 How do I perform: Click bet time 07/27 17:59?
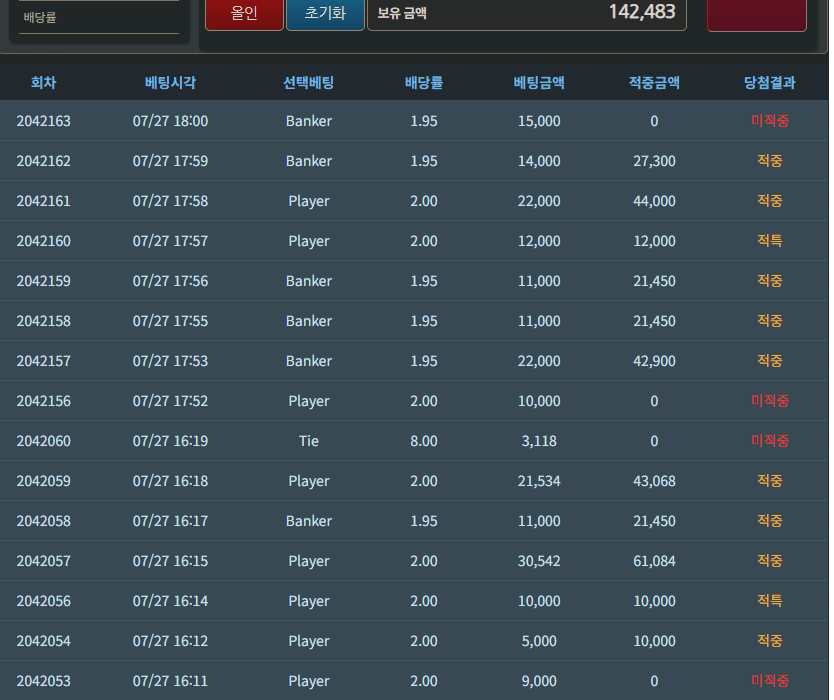point(170,161)
